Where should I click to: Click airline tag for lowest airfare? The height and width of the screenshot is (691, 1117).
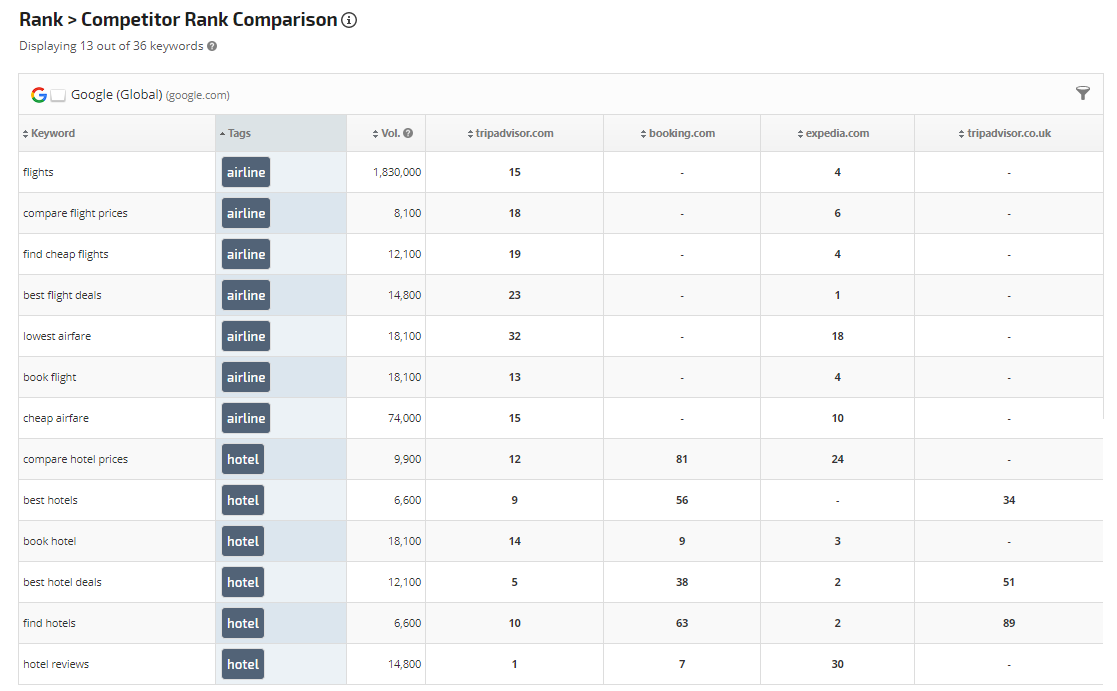click(246, 336)
